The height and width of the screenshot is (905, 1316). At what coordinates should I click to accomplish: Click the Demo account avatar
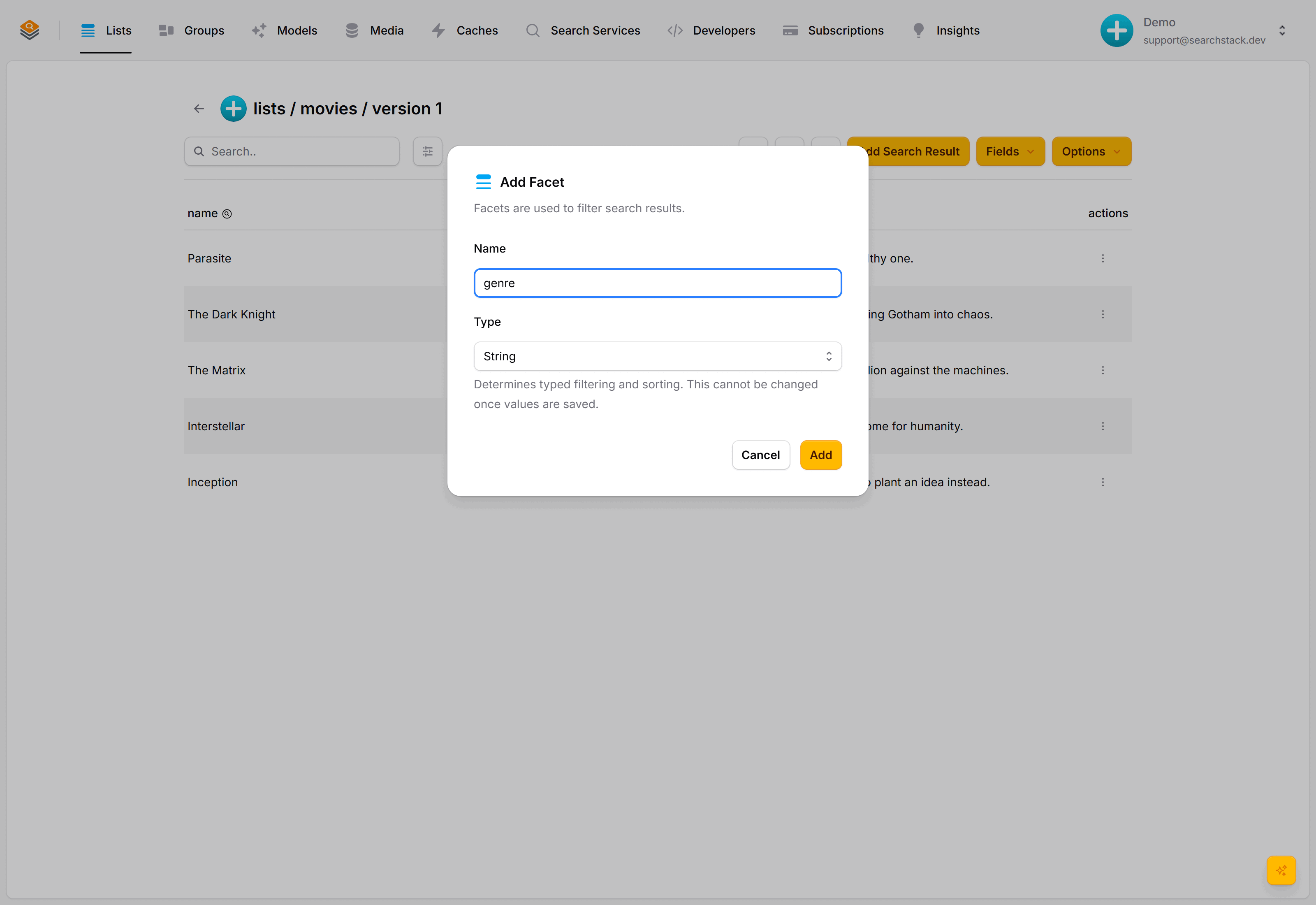(1117, 30)
